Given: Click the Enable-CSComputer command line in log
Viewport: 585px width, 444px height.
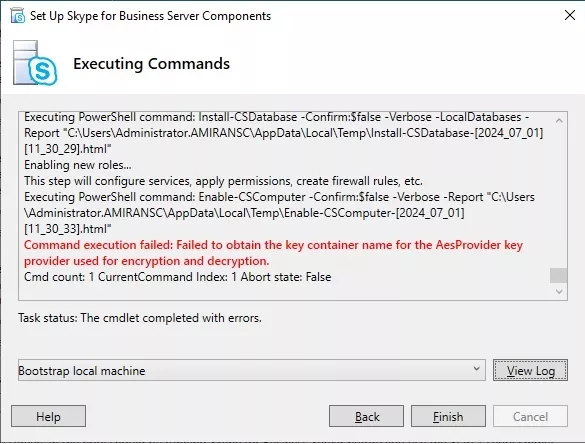Looking at the screenshot, I should point(279,213).
